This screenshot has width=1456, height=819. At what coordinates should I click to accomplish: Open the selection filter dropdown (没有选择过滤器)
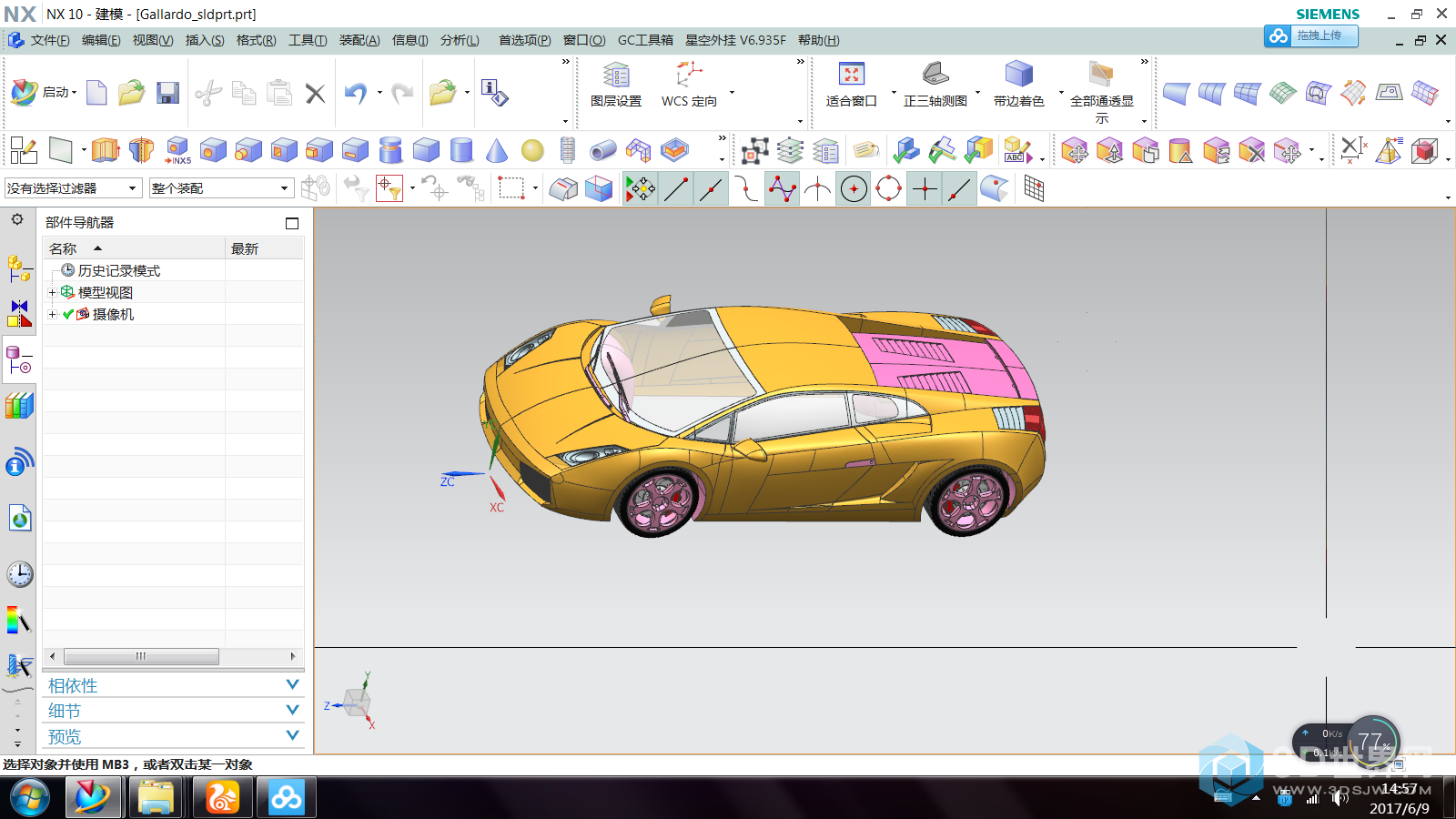[x=73, y=188]
